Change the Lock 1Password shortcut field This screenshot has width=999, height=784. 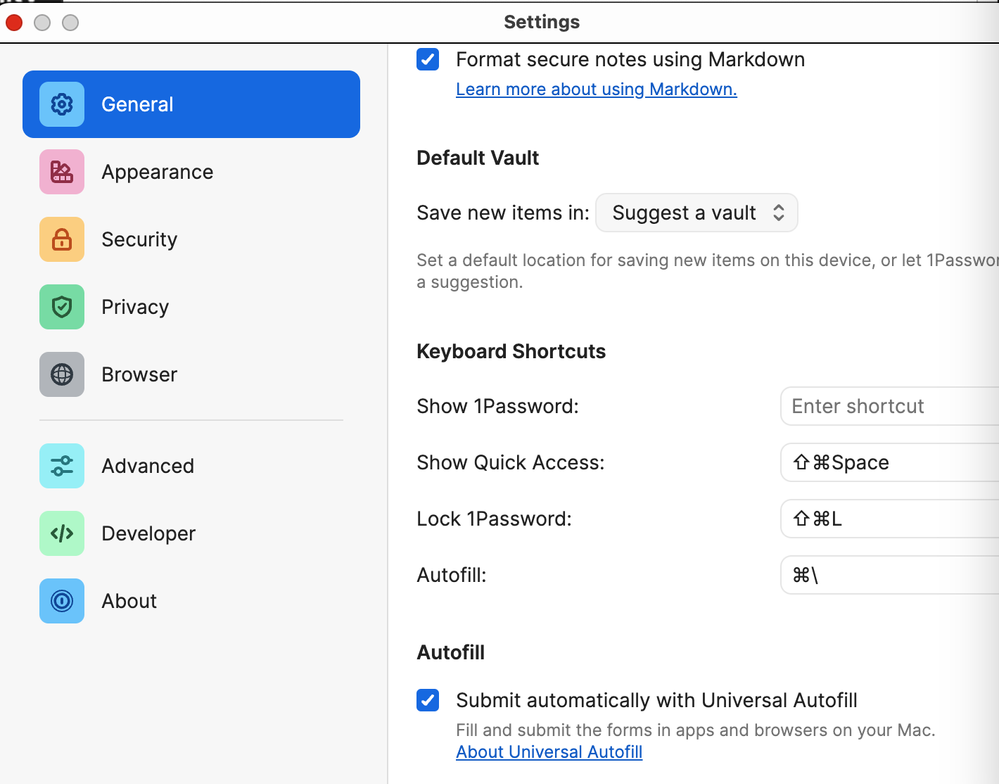point(888,519)
